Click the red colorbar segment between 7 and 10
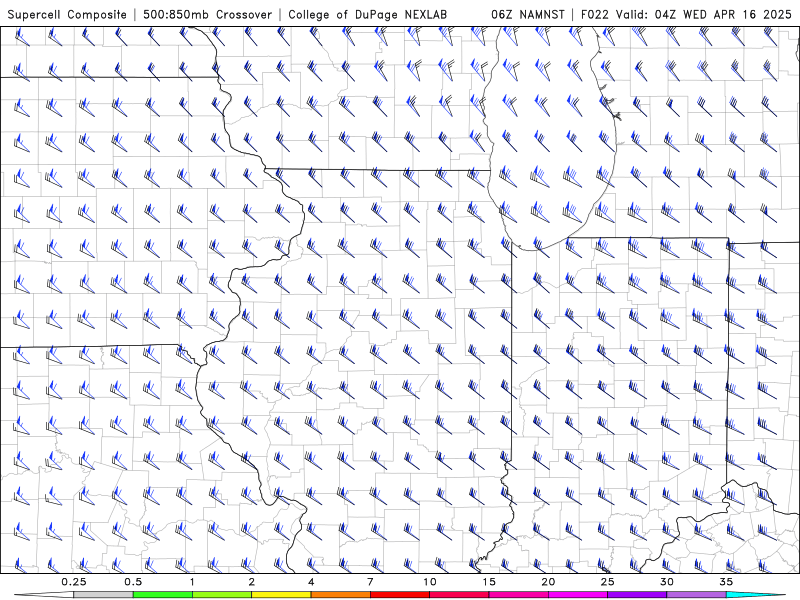 (x=399, y=595)
